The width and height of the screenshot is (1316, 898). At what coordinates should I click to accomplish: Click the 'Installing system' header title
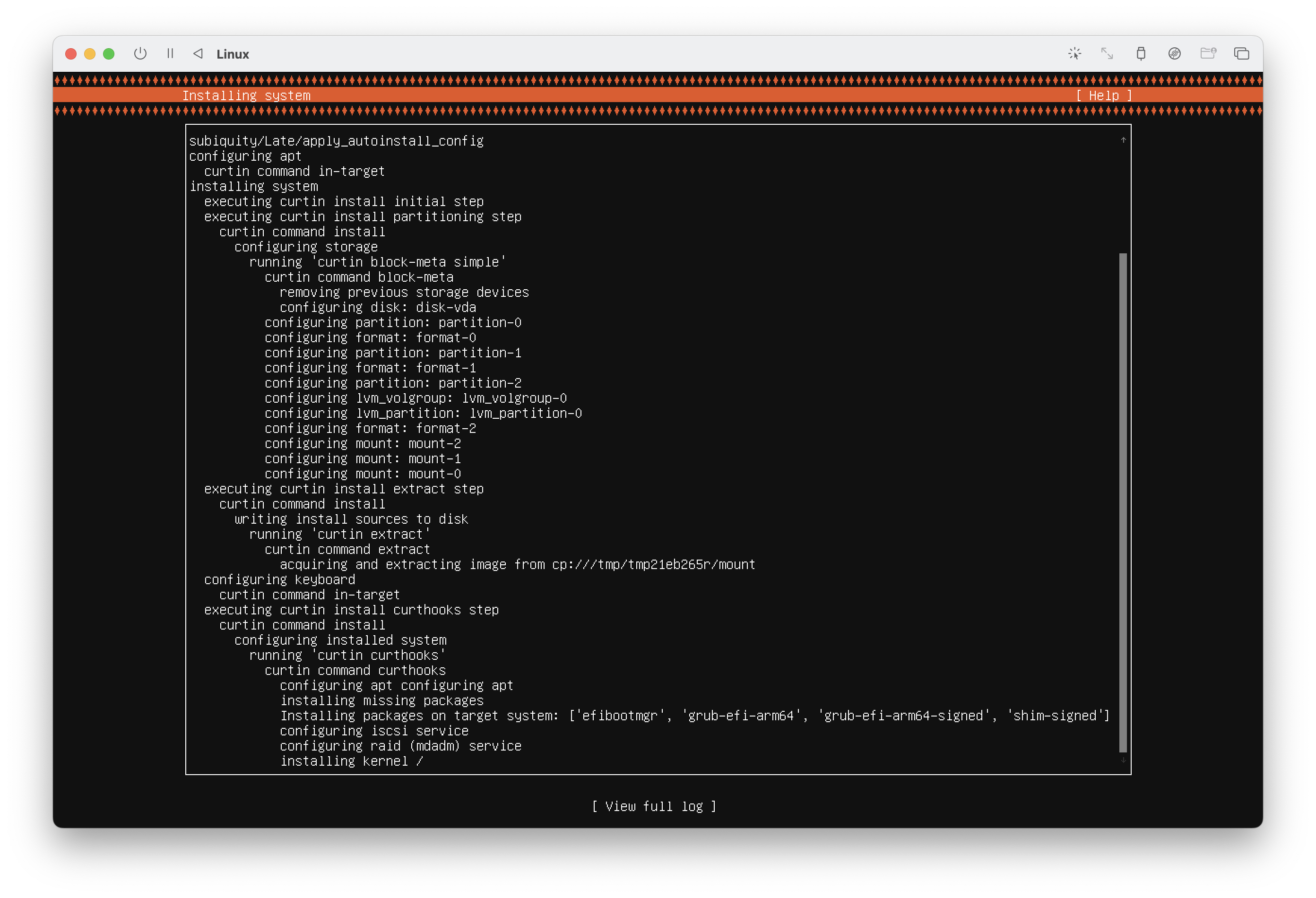[x=246, y=95]
